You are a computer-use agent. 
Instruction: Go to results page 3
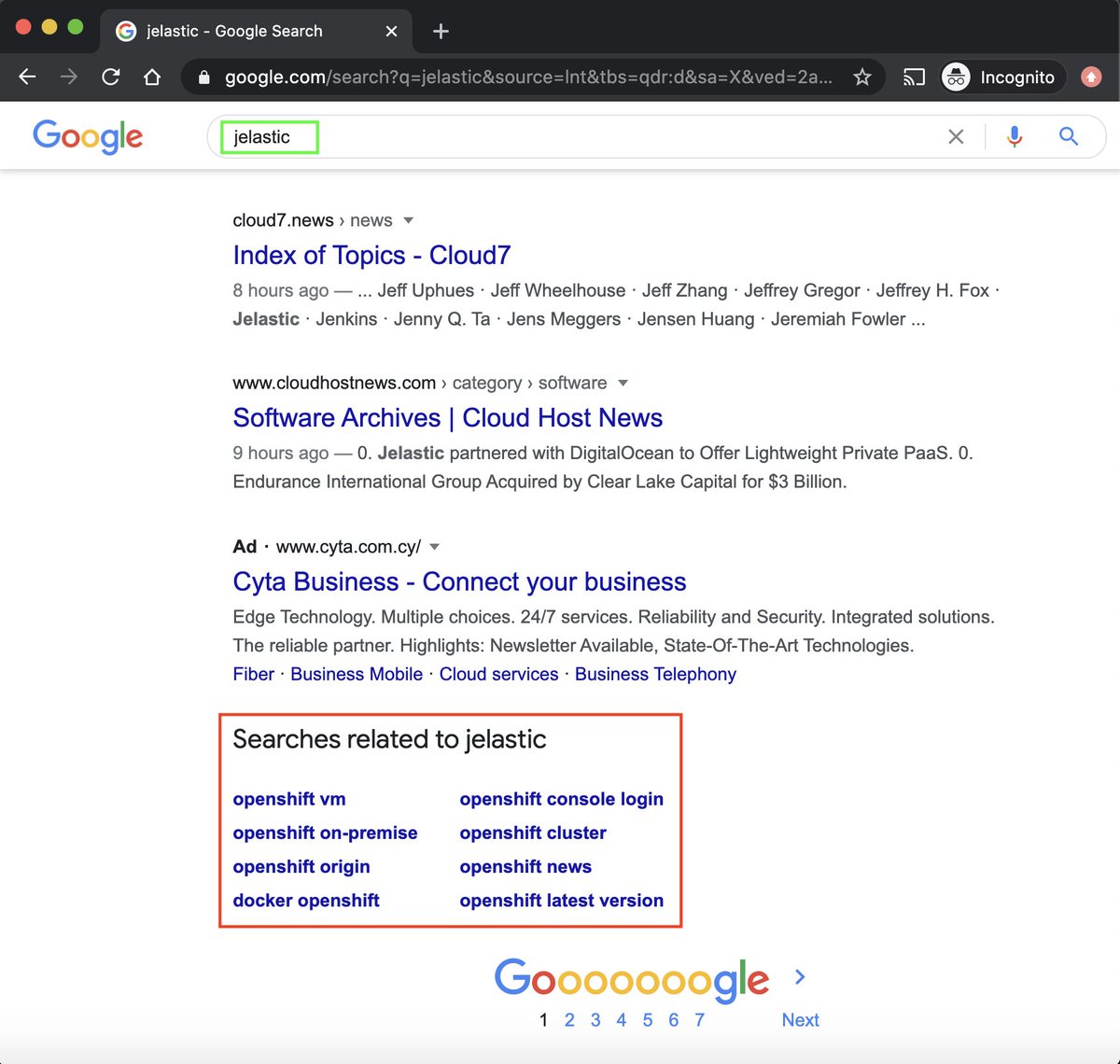595,1020
